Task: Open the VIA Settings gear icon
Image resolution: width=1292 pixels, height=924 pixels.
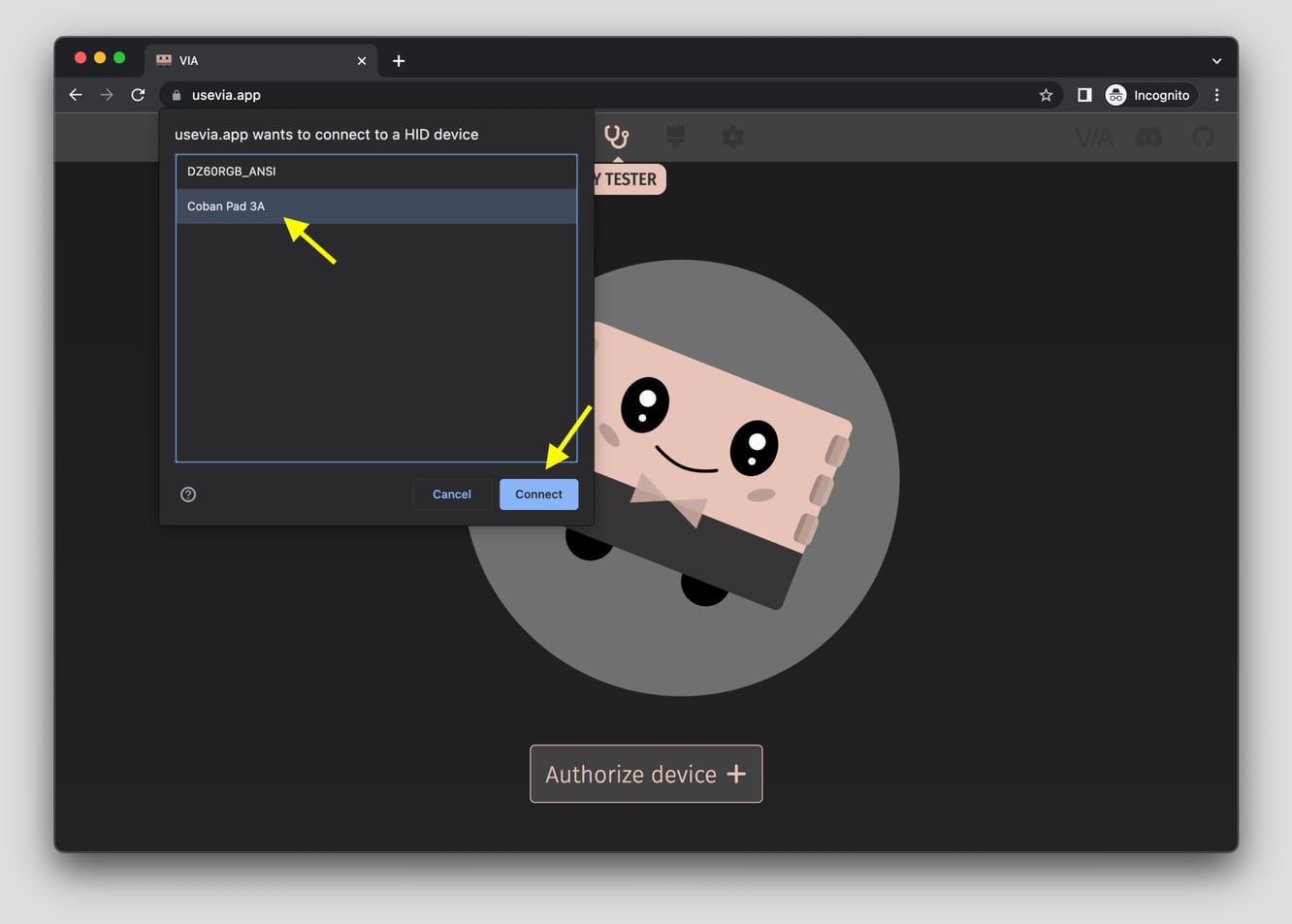Action: pos(733,137)
